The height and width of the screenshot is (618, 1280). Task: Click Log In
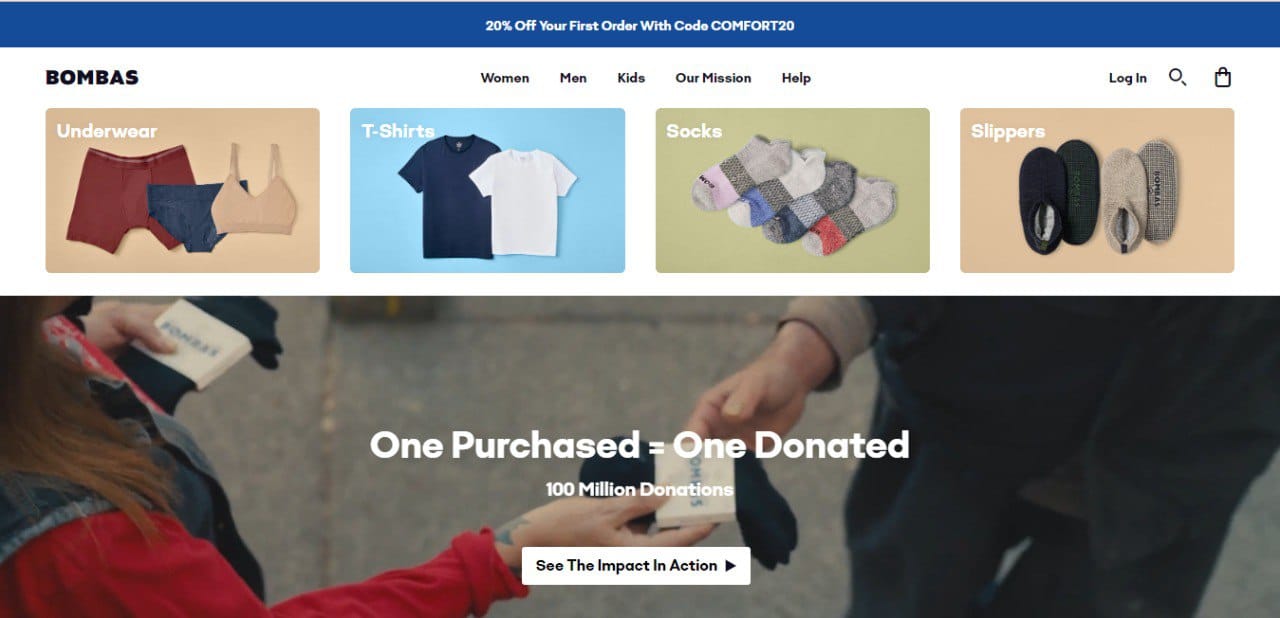1128,78
